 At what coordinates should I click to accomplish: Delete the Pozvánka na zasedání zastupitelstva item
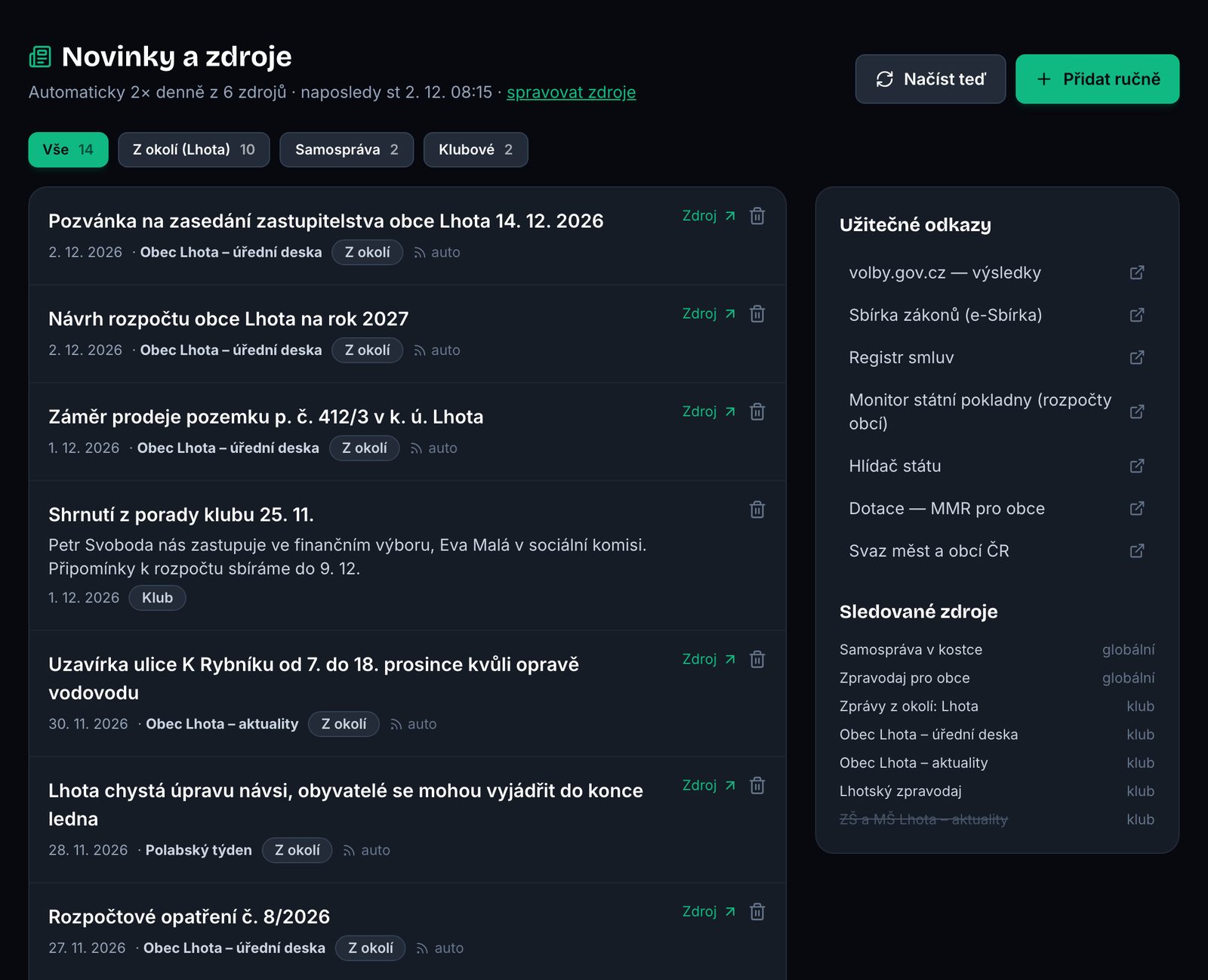pos(757,216)
